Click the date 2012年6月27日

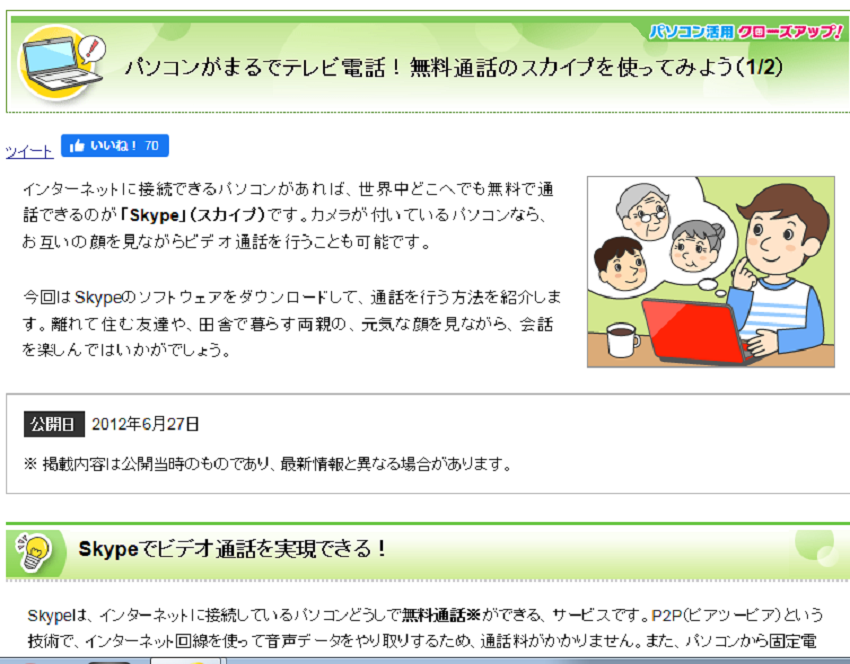pos(145,424)
